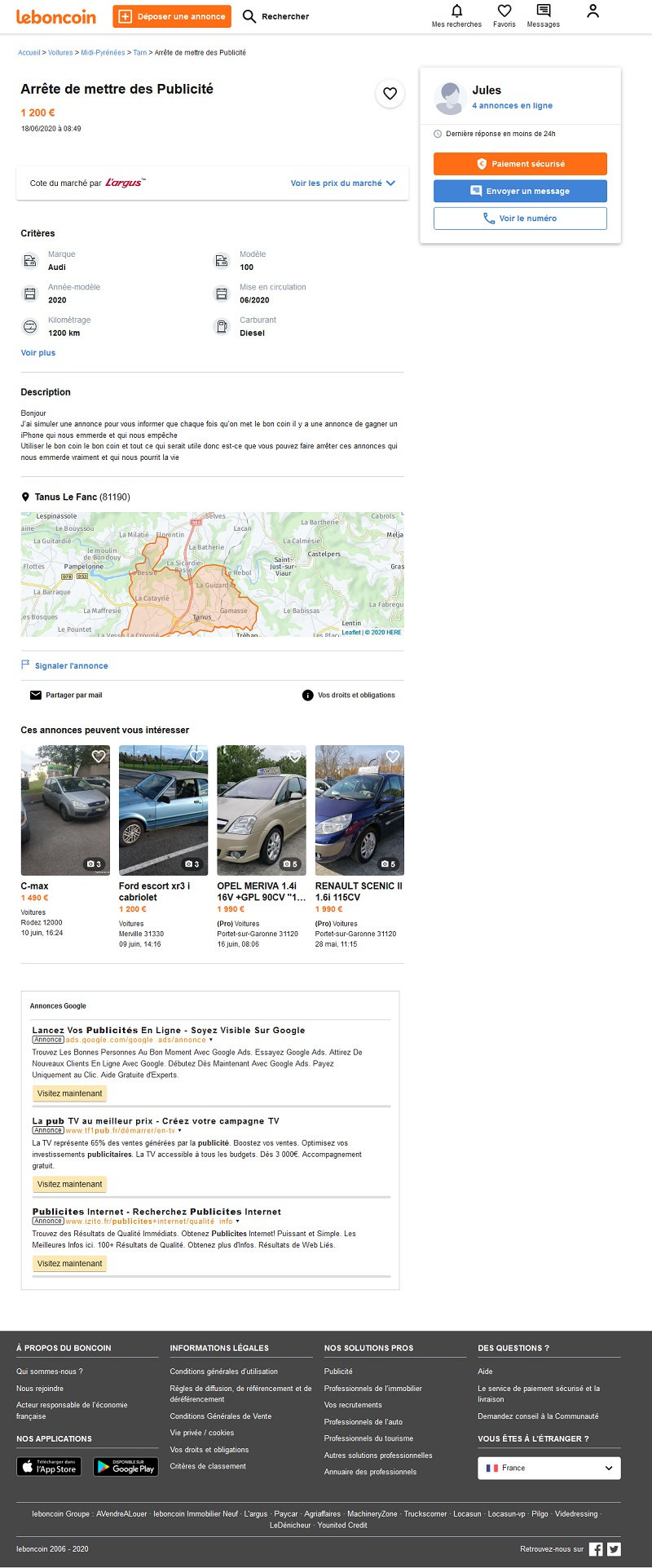Screen dimensions: 652x1568
Task: Open Critères de classement footer link
Action: [208, 1466]
